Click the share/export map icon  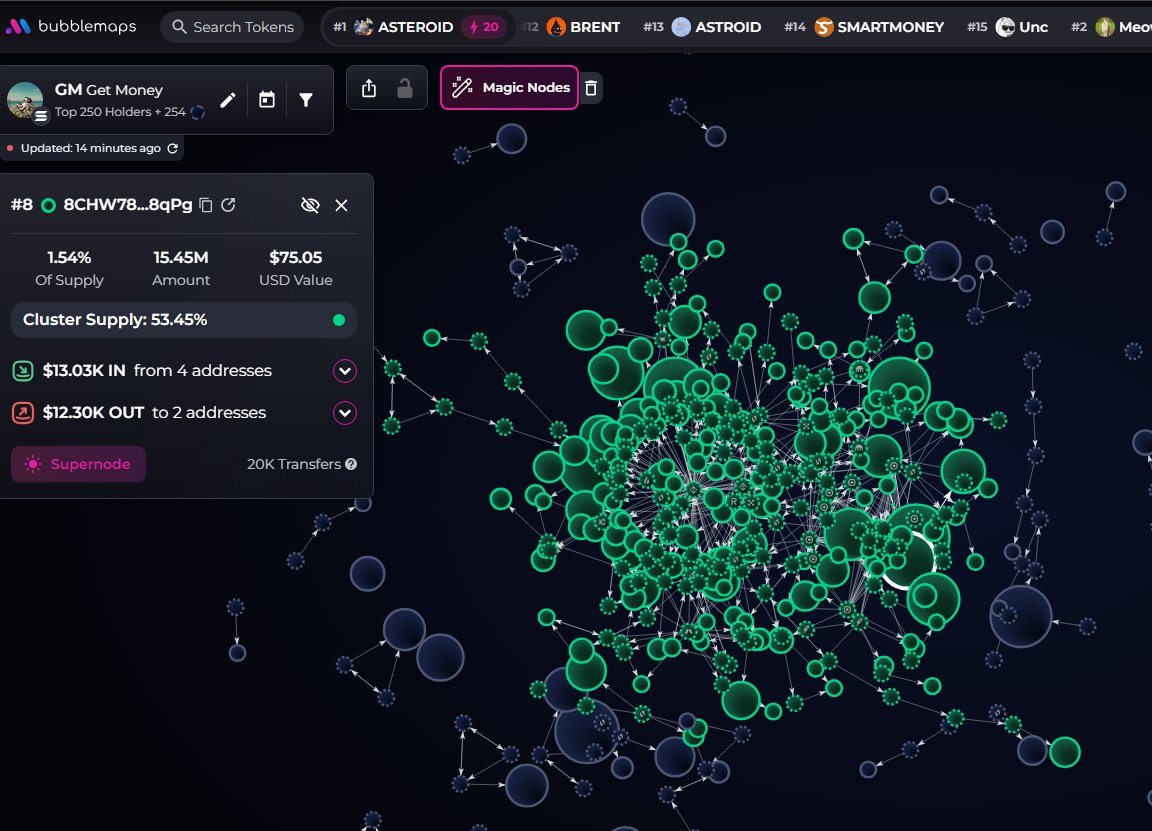(369, 88)
